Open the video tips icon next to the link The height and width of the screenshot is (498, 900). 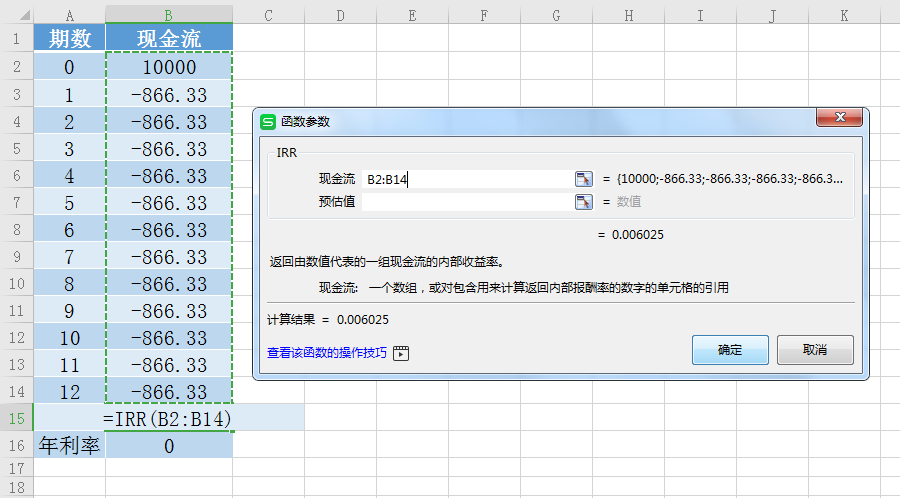click(x=401, y=353)
